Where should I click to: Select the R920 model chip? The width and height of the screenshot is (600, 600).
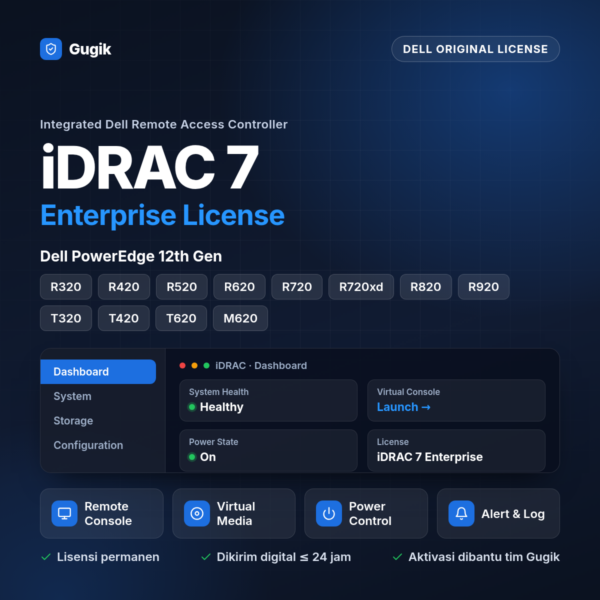point(484,287)
